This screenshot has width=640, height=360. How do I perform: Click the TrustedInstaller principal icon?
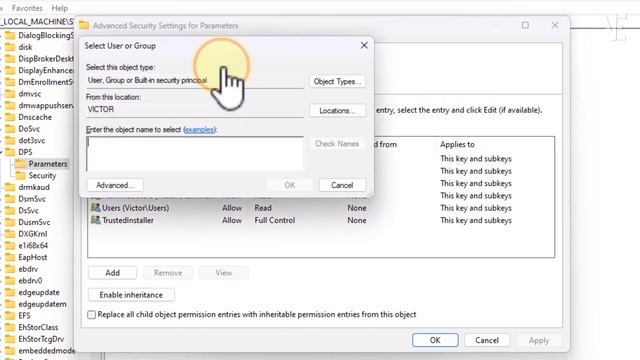[x=96, y=220]
